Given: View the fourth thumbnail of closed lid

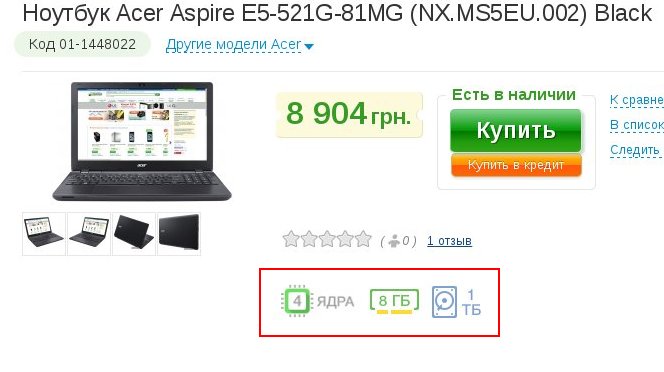Looking at the screenshot, I should [x=179, y=234].
